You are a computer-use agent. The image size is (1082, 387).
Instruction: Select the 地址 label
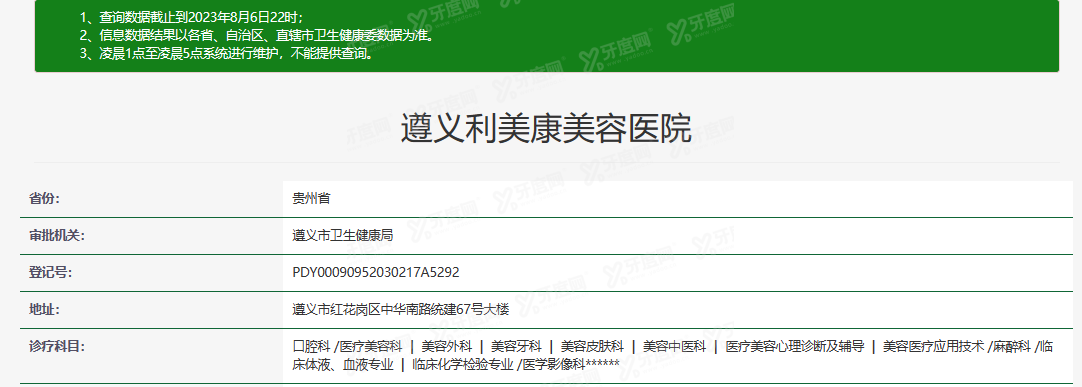click(45, 310)
